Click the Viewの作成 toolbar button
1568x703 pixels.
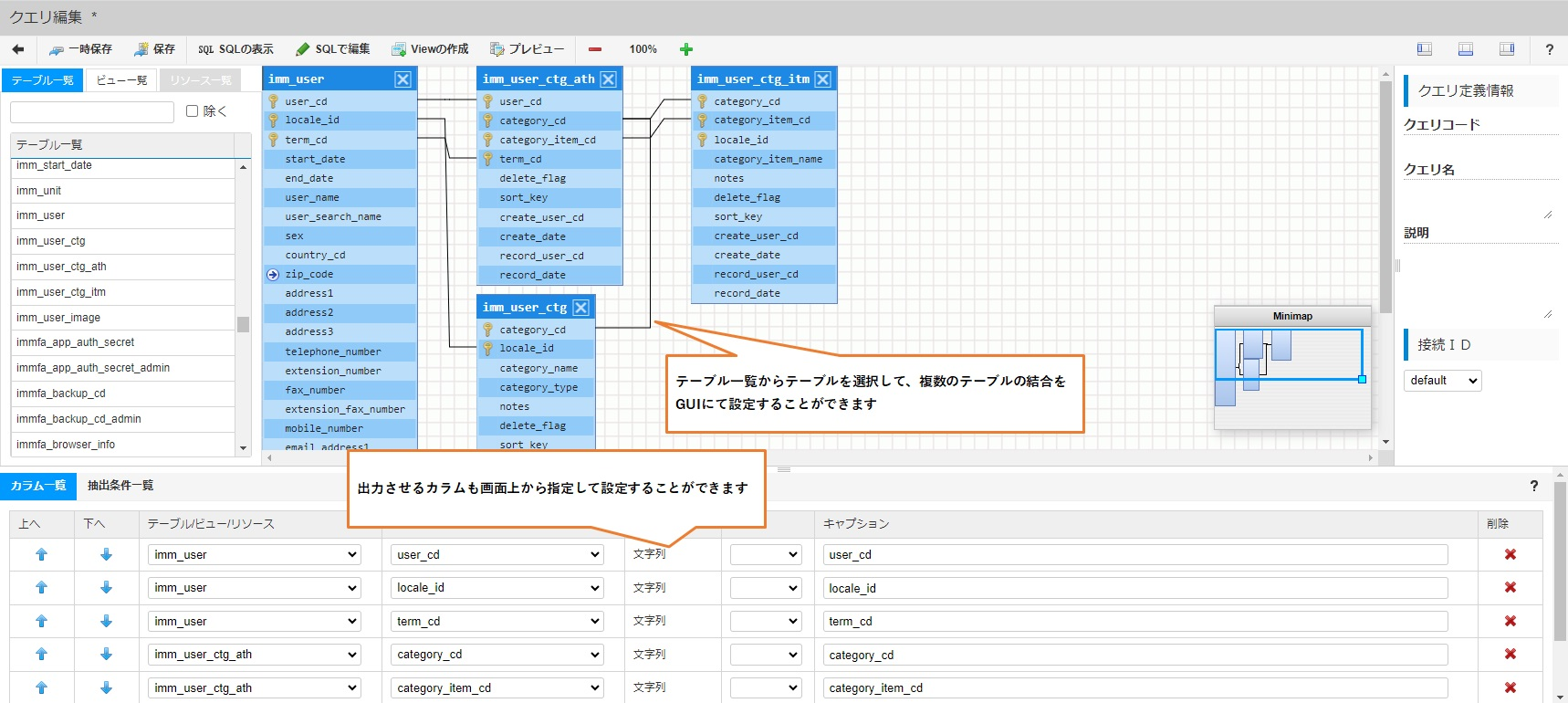430,49
